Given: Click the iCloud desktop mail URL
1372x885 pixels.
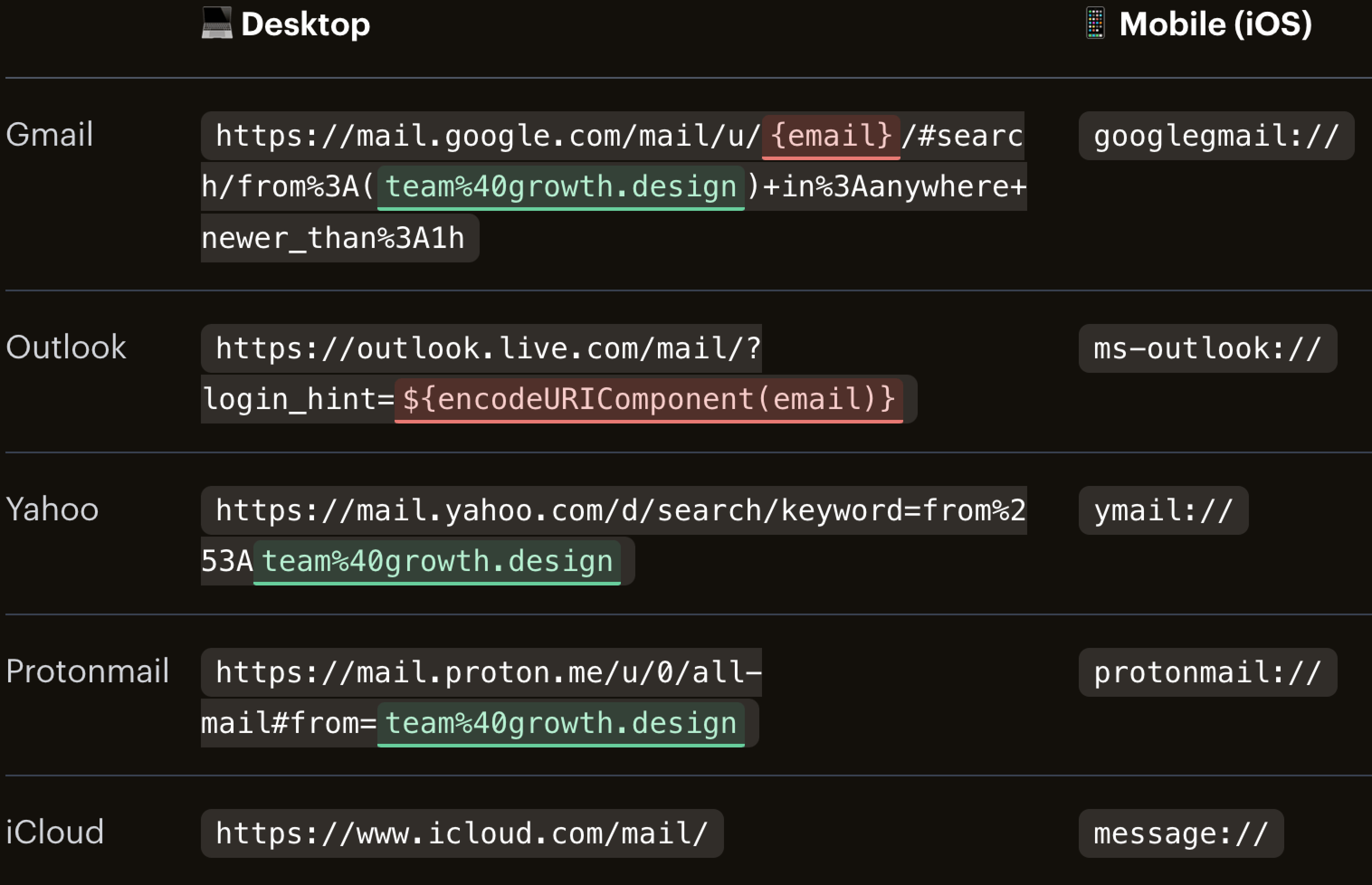Looking at the screenshot, I should point(462,834).
